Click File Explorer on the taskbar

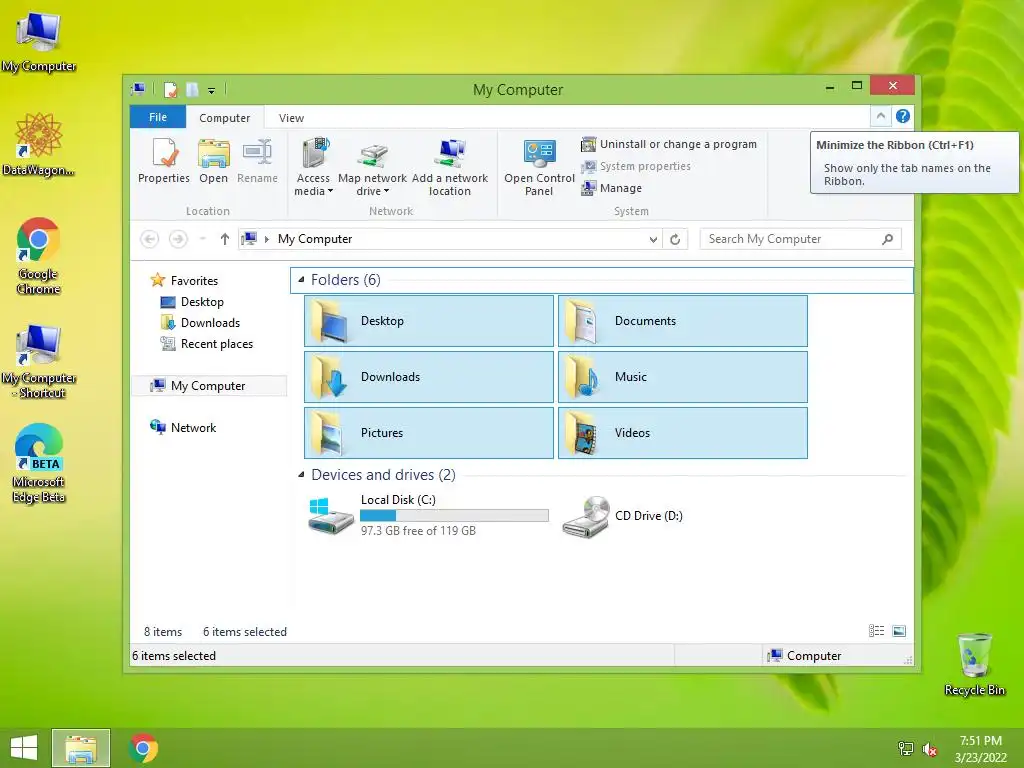click(81, 748)
